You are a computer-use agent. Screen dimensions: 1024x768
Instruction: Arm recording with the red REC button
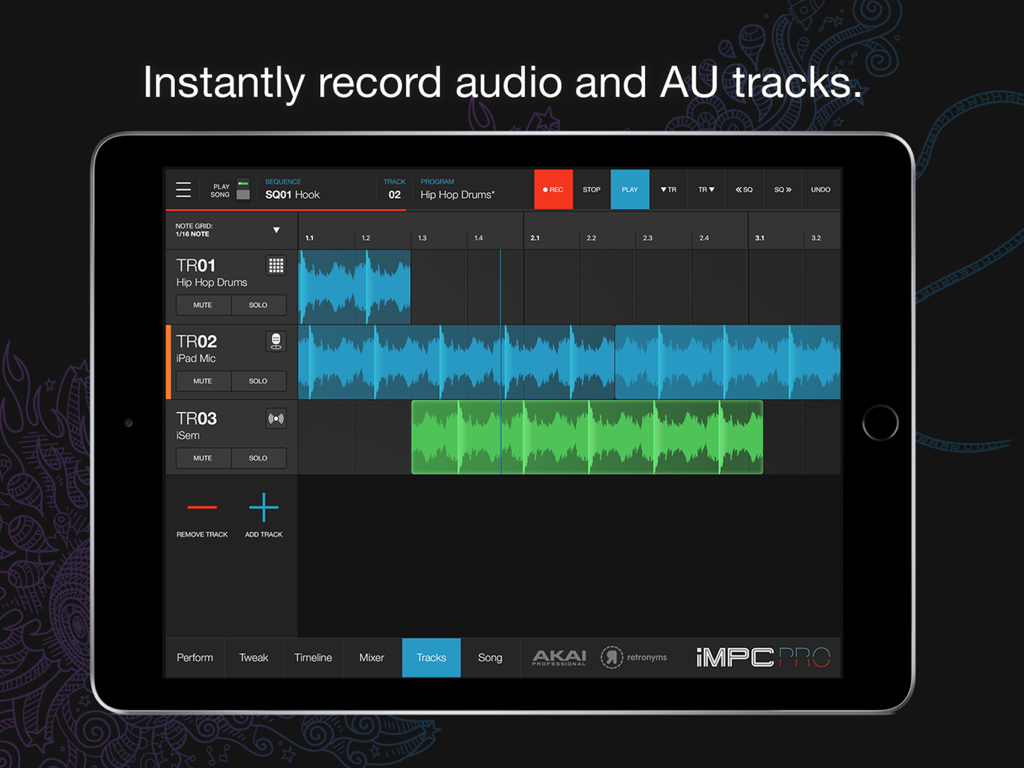tap(553, 189)
